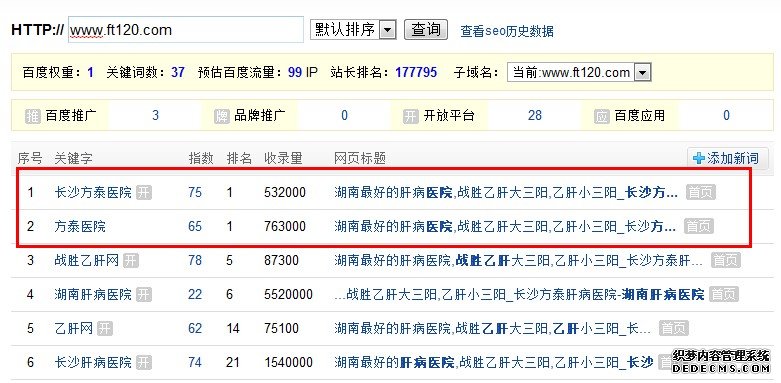The width and height of the screenshot is (781, 383).
Task: Click the 开 icon beside 开放平台
Action: pos(411,116)
